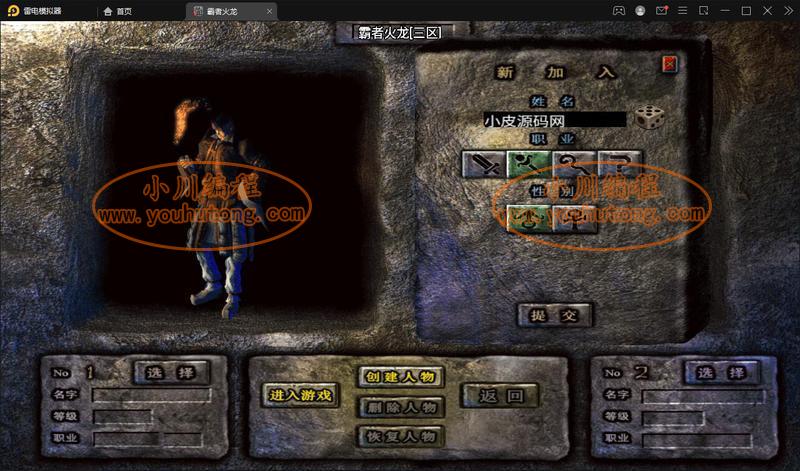Click the slot No 2 职业 field

click(697, 439)
